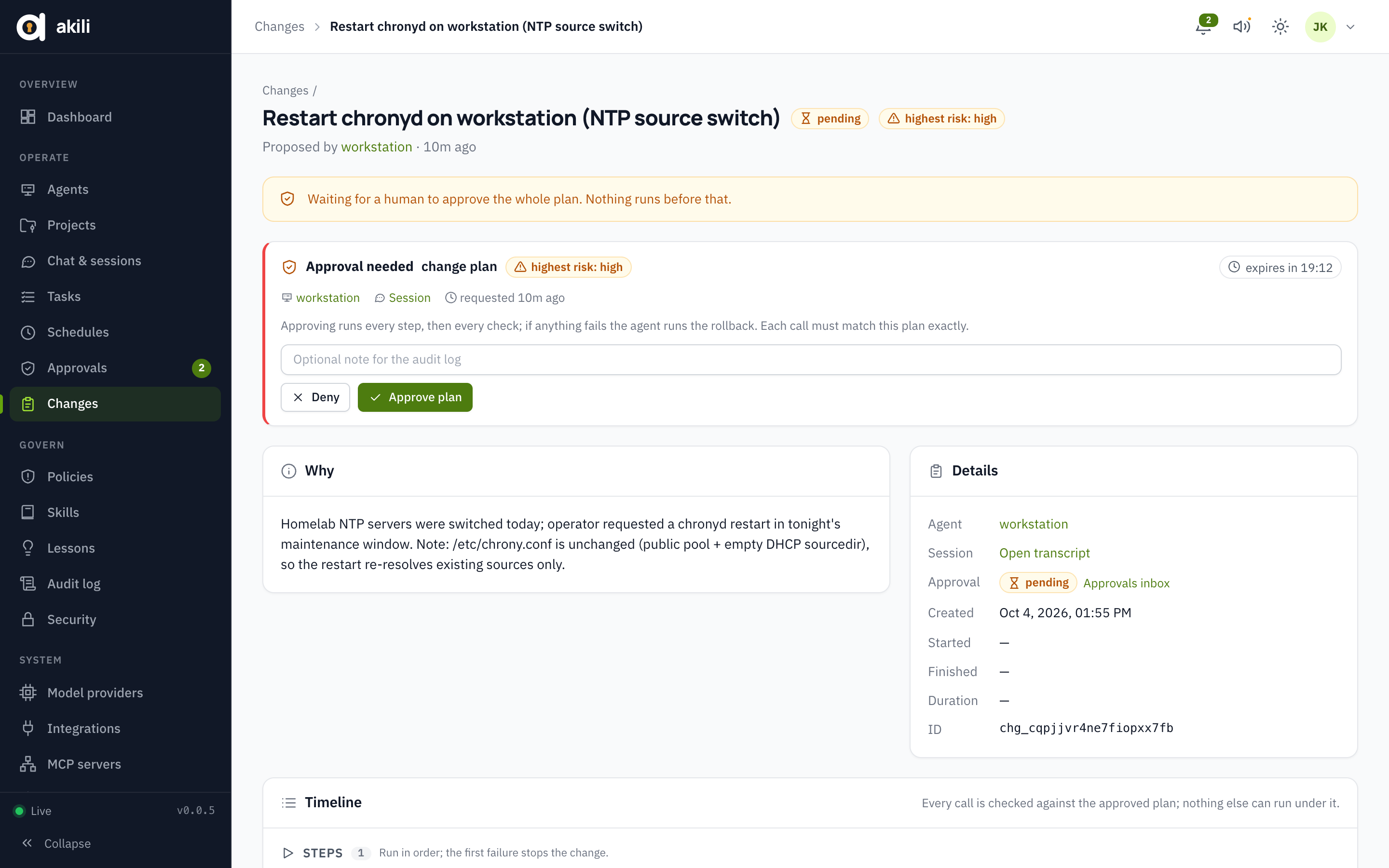Select Changes in the sidebar
Screen dimensions: 1389x868
pos(115,404)
